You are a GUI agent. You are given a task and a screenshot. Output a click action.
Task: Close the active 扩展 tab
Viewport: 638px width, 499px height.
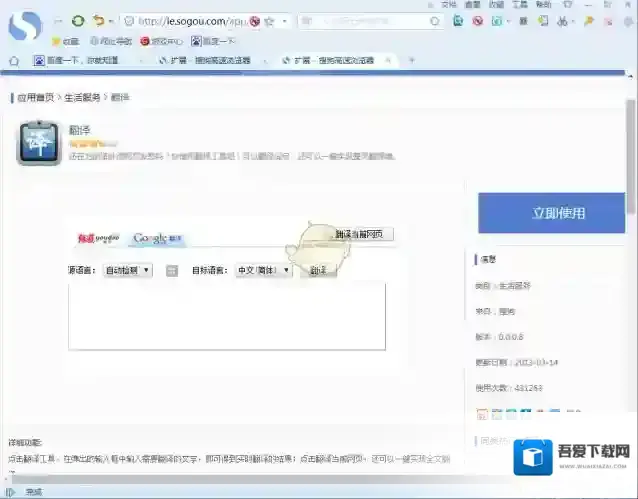[388, 61]
